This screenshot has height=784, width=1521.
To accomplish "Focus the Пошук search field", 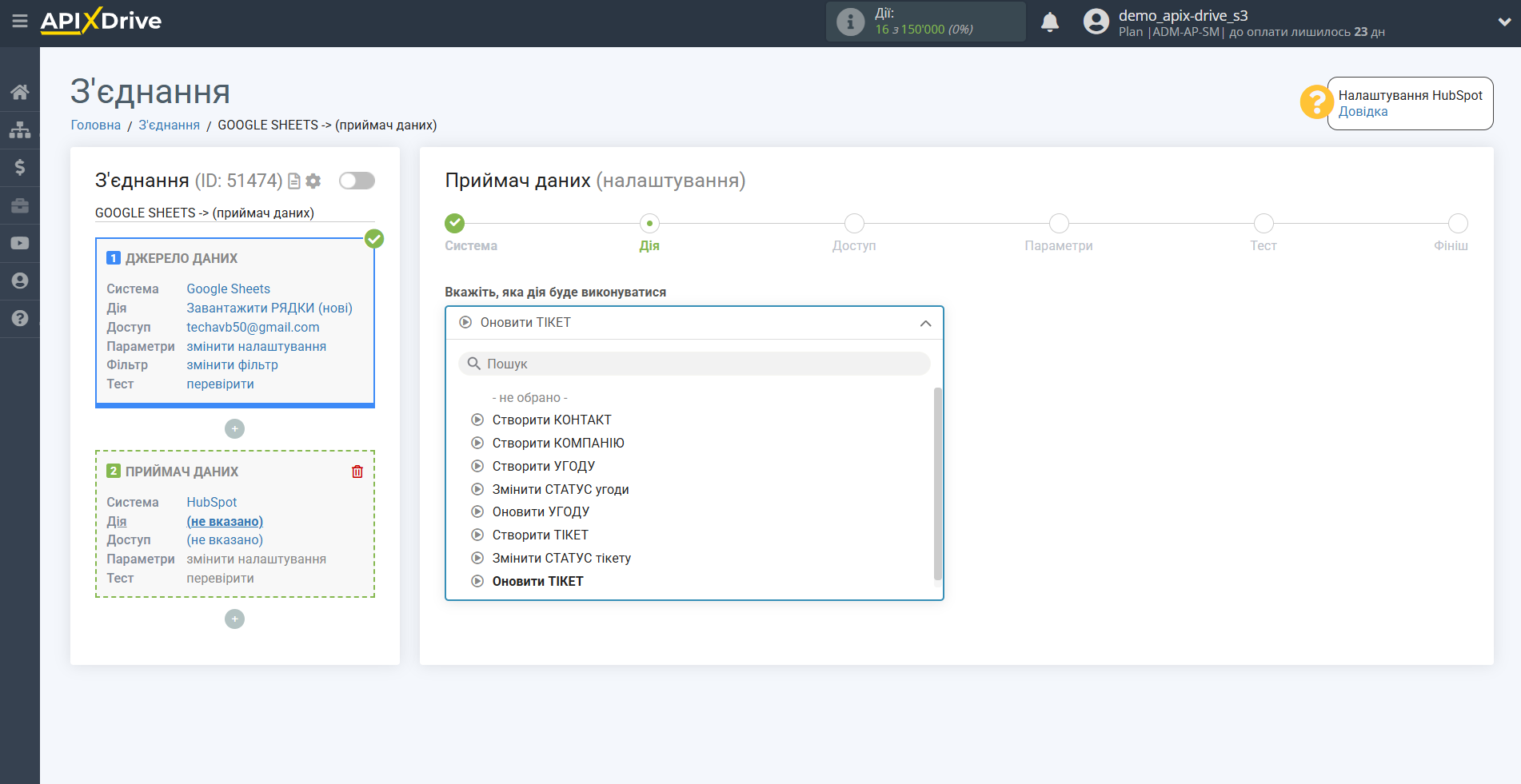I will pos(694,364).
